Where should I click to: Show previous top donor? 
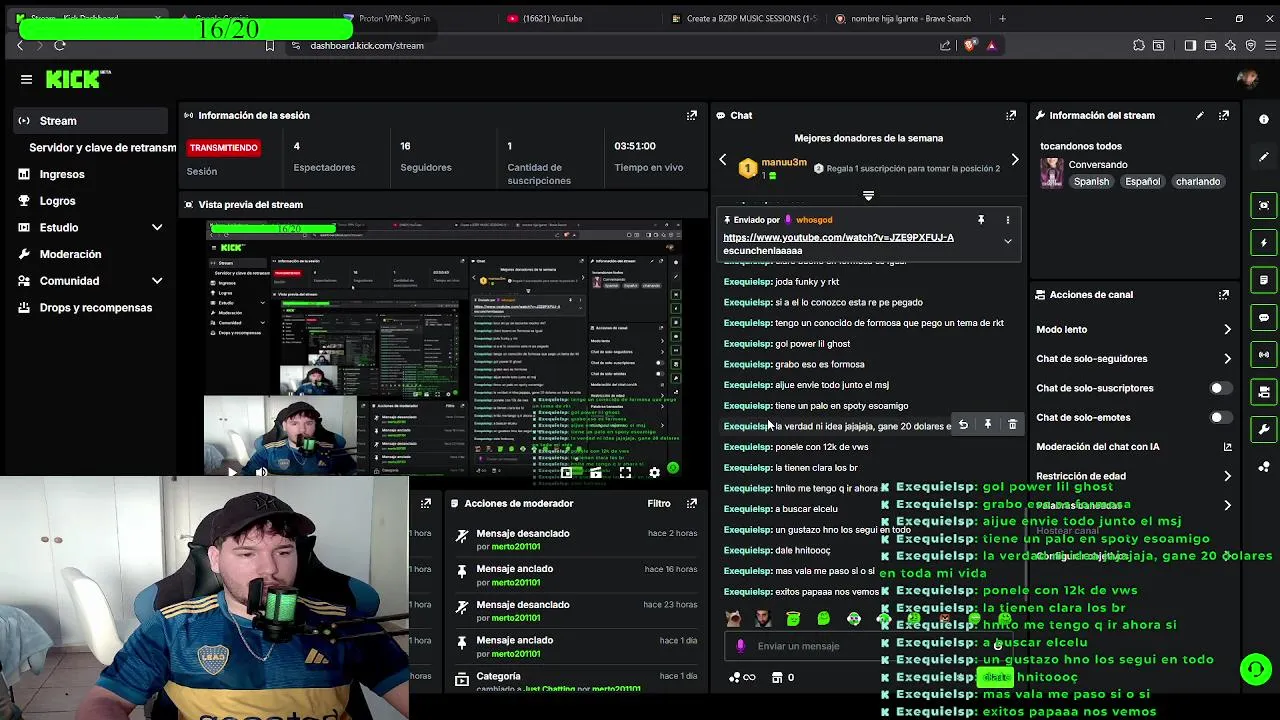click(x=723, y=160)
